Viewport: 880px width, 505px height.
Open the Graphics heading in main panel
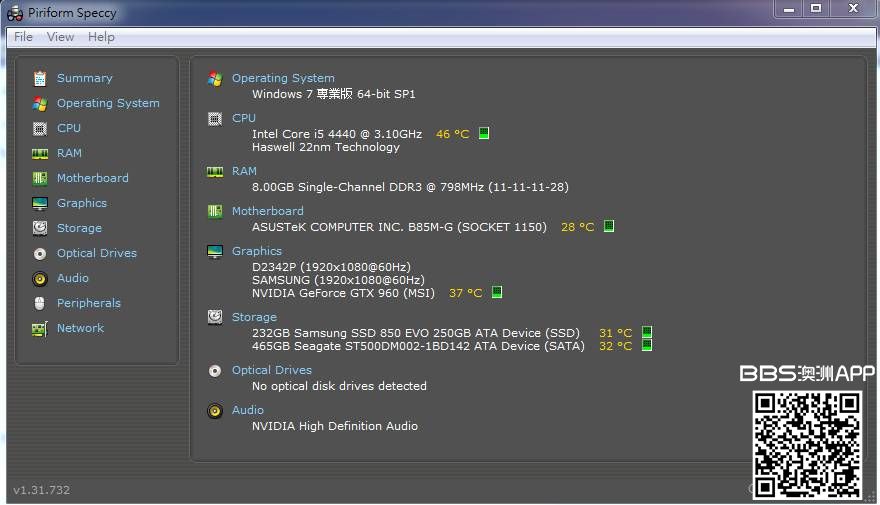pyautogui.click(x=257, y=251)
